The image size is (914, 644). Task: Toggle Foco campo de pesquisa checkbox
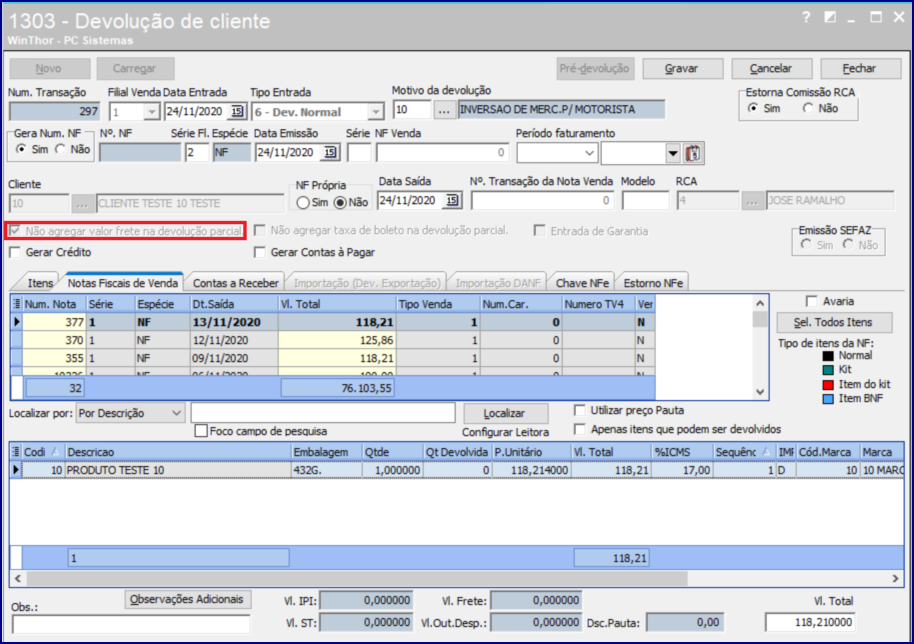coord(201,431)
